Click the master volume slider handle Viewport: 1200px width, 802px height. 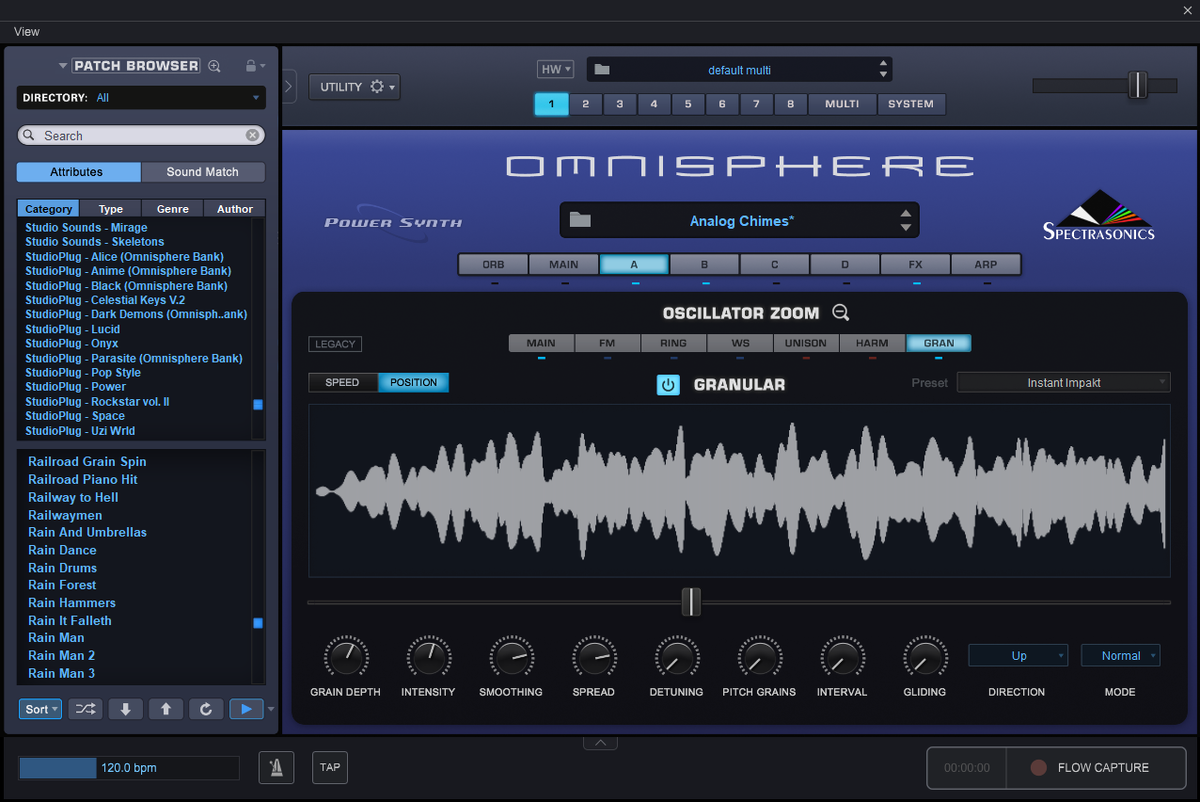tap(1137, 85)
